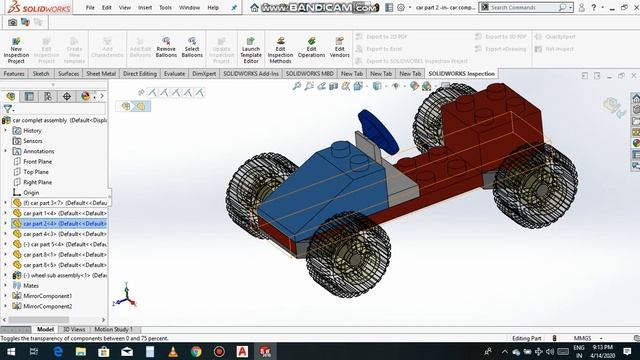640x360 pixels.
Task: Expand car part 1<4> component
Action: pyautogui.click(x=6, y=213)
